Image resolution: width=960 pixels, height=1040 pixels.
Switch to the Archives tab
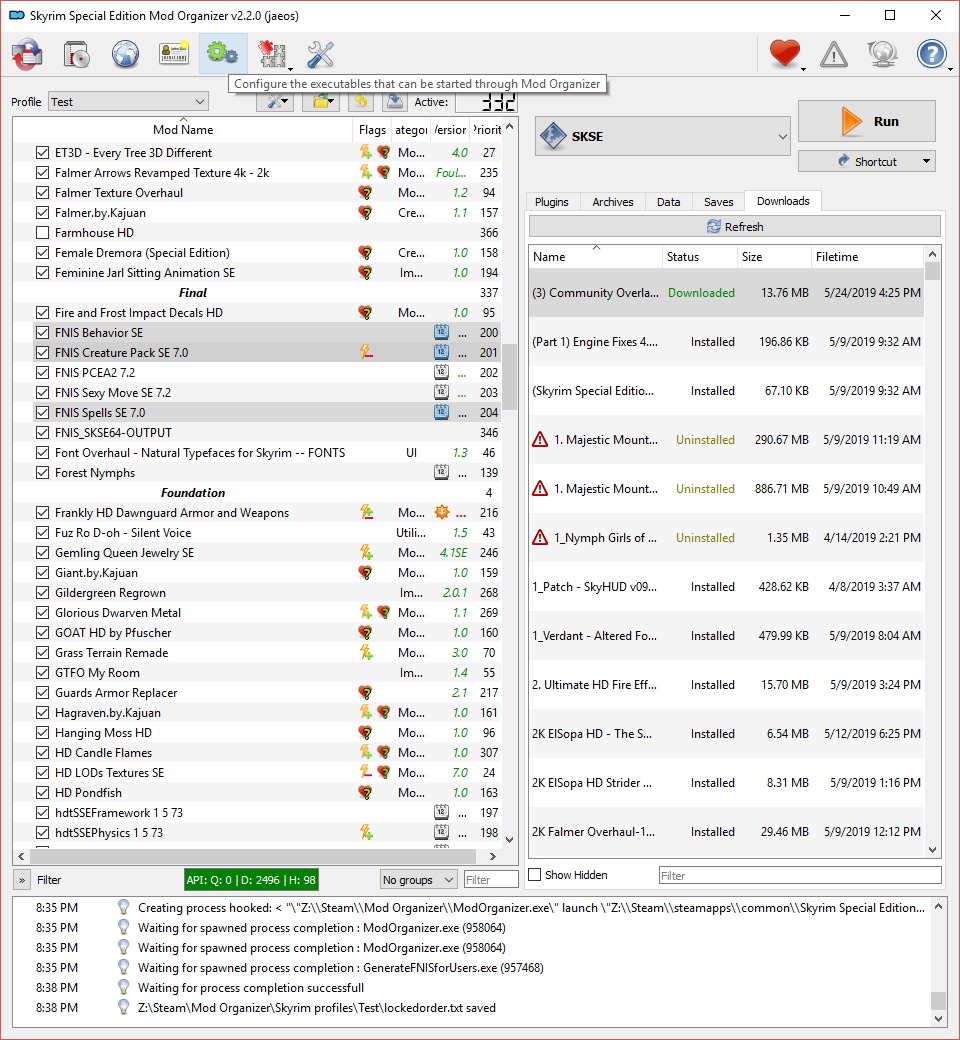[613, 202]
